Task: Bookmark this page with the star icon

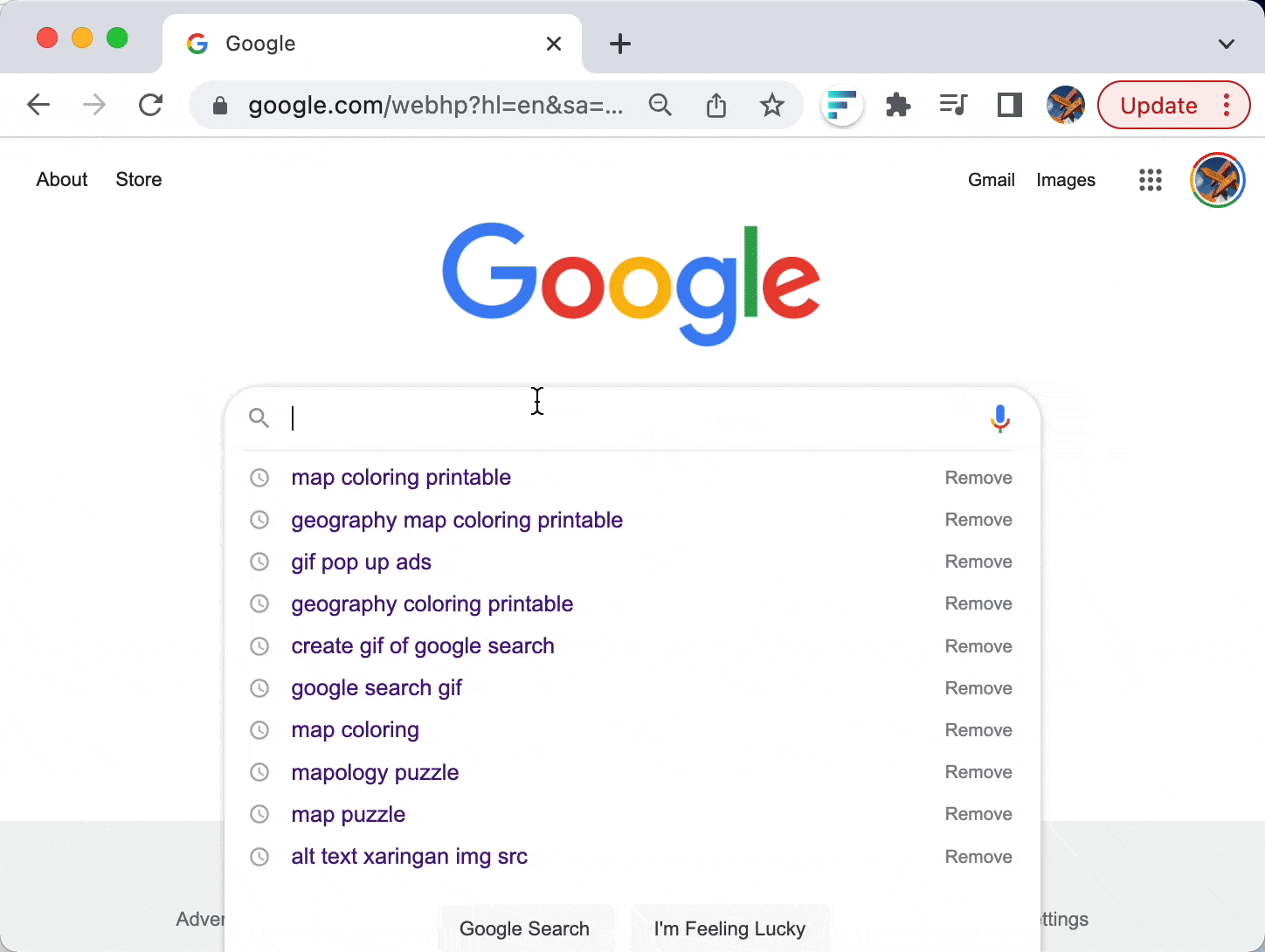Action: pyautogui.click(x=771, y=106)
